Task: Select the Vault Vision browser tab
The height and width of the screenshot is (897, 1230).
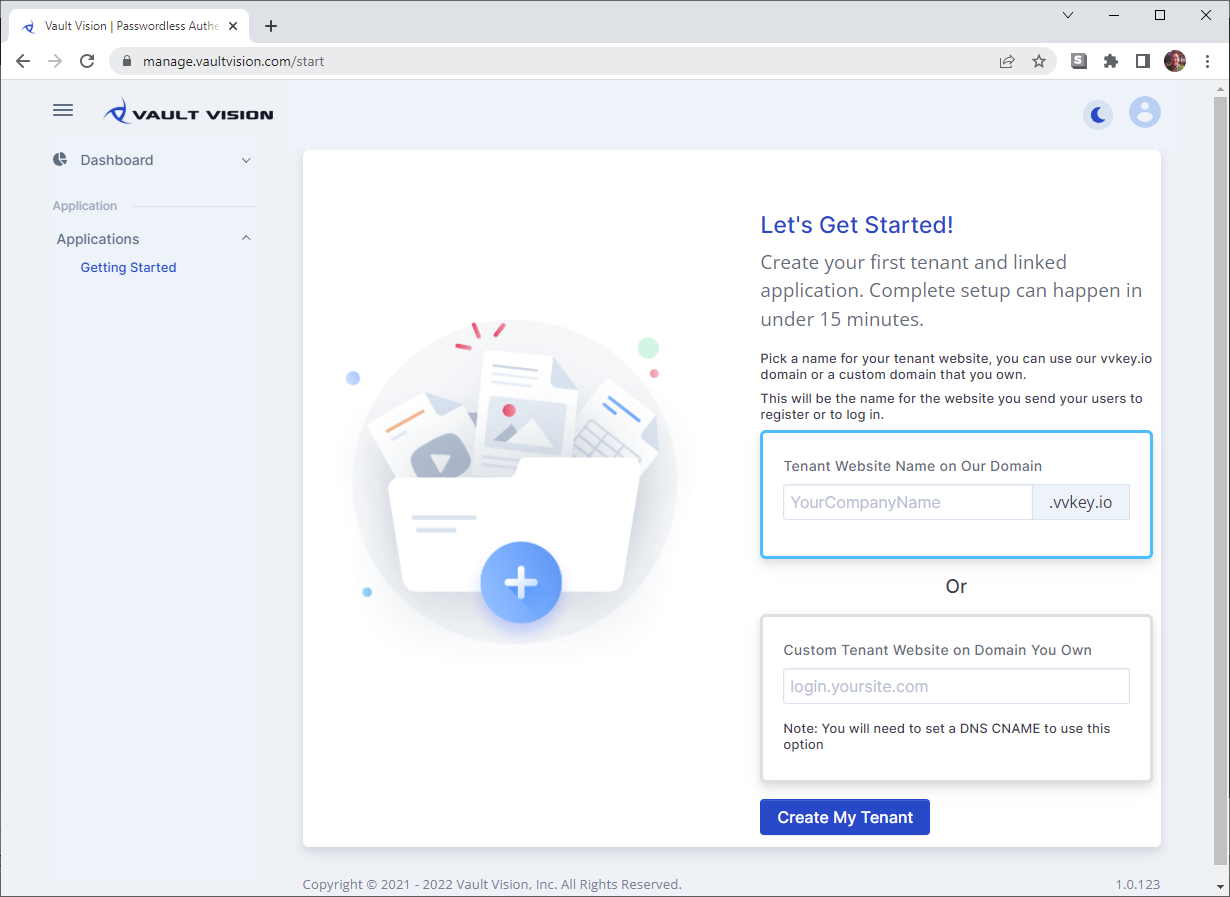Action: pos(129,26)
